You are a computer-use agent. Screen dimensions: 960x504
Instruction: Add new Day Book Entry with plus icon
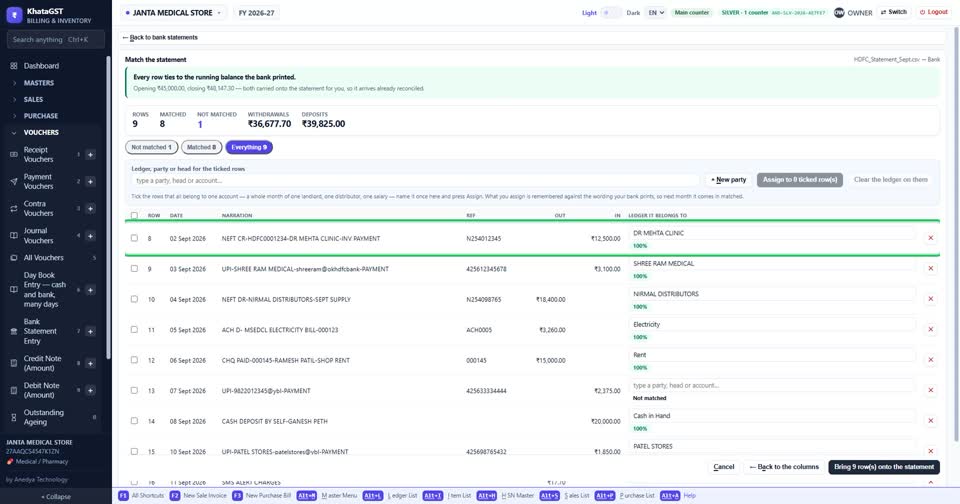tap(90, 290)
